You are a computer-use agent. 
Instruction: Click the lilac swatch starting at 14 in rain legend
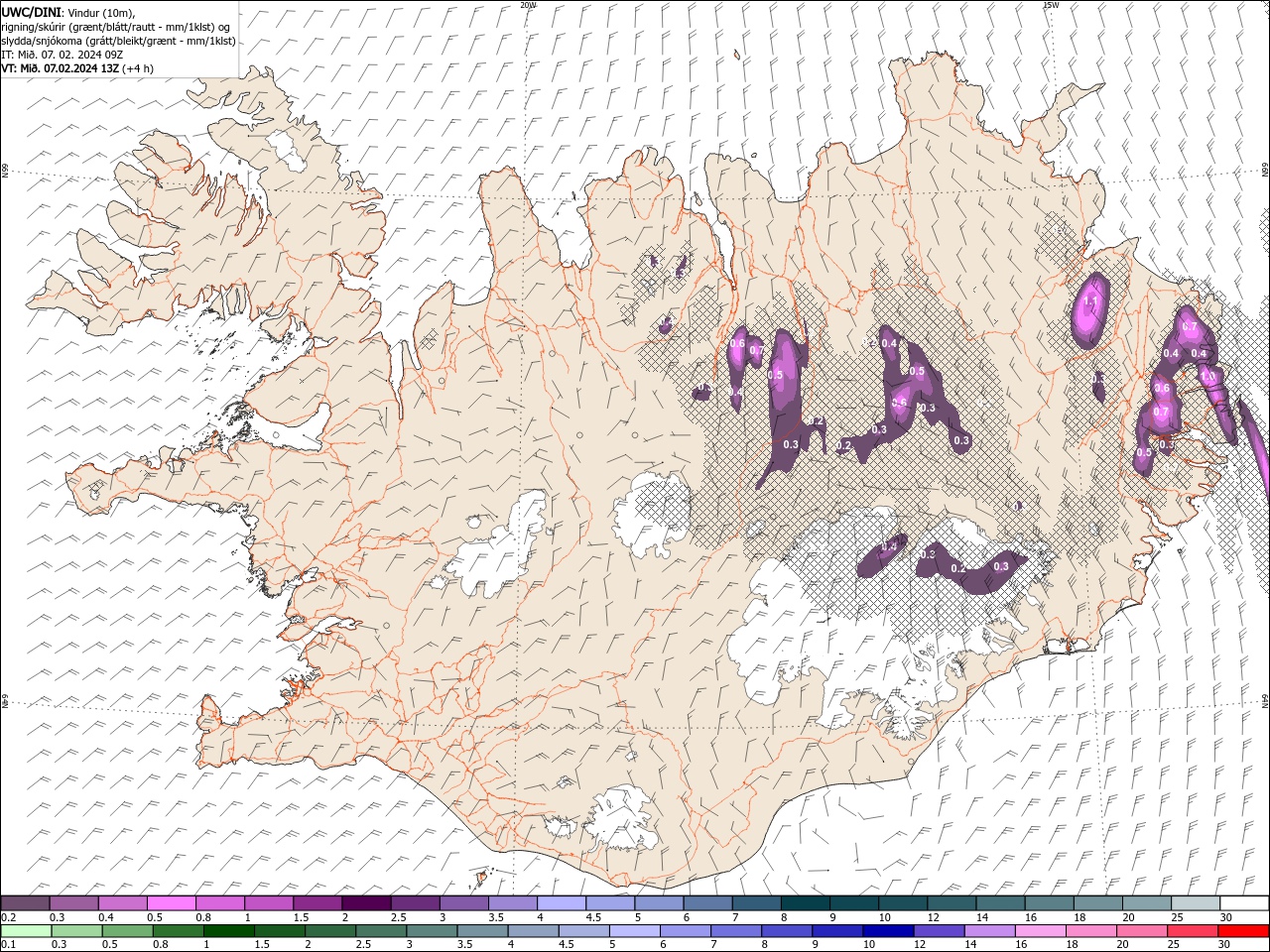coord(988,931)
